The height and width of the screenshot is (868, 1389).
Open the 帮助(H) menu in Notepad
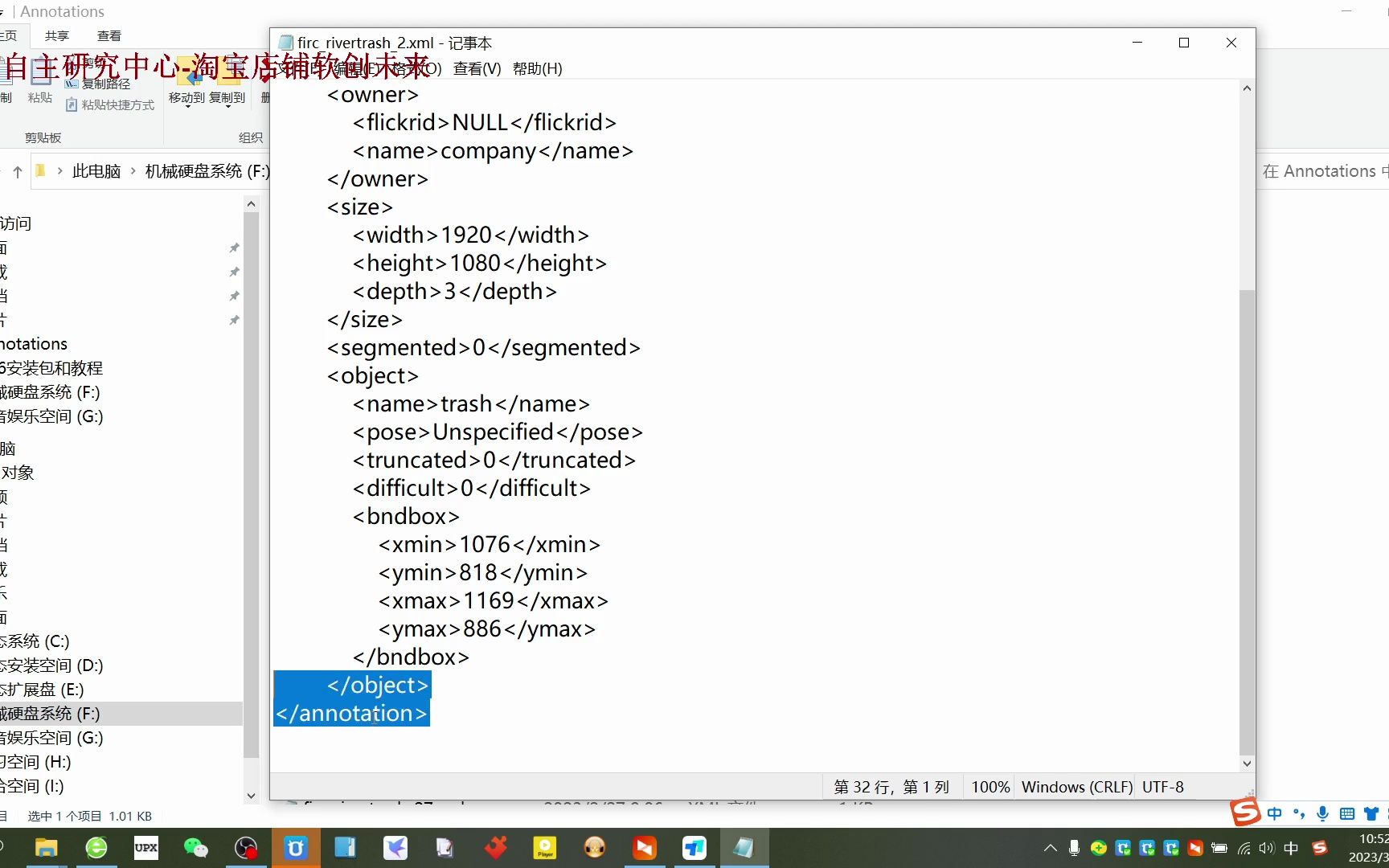click(x=537, y=68)
